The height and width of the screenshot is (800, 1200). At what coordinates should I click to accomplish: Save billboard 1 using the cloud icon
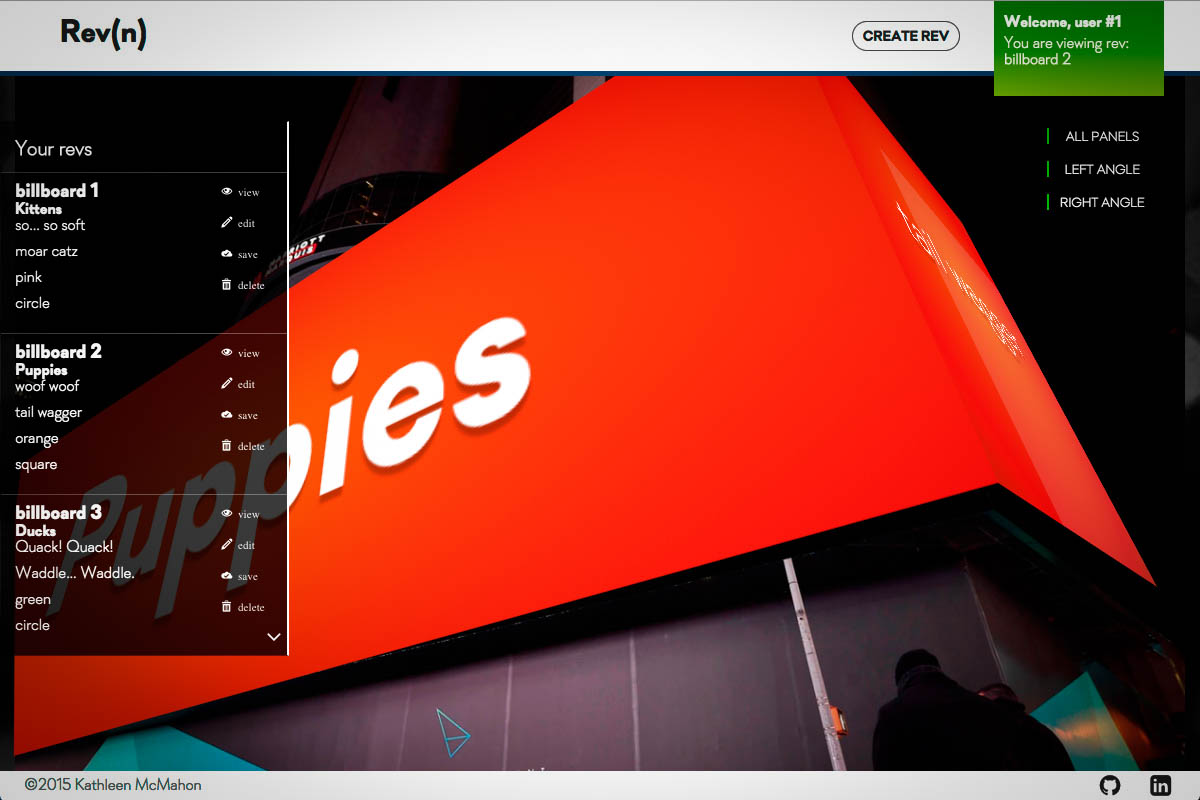[227, 254]
